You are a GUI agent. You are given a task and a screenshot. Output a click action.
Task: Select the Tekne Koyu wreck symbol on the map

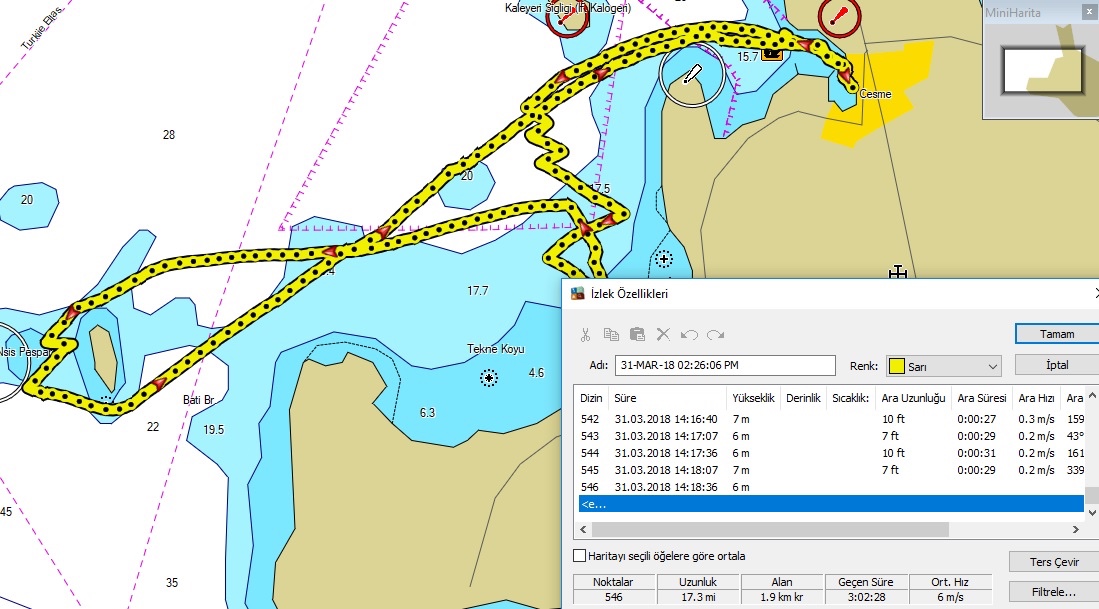[489, 378]
